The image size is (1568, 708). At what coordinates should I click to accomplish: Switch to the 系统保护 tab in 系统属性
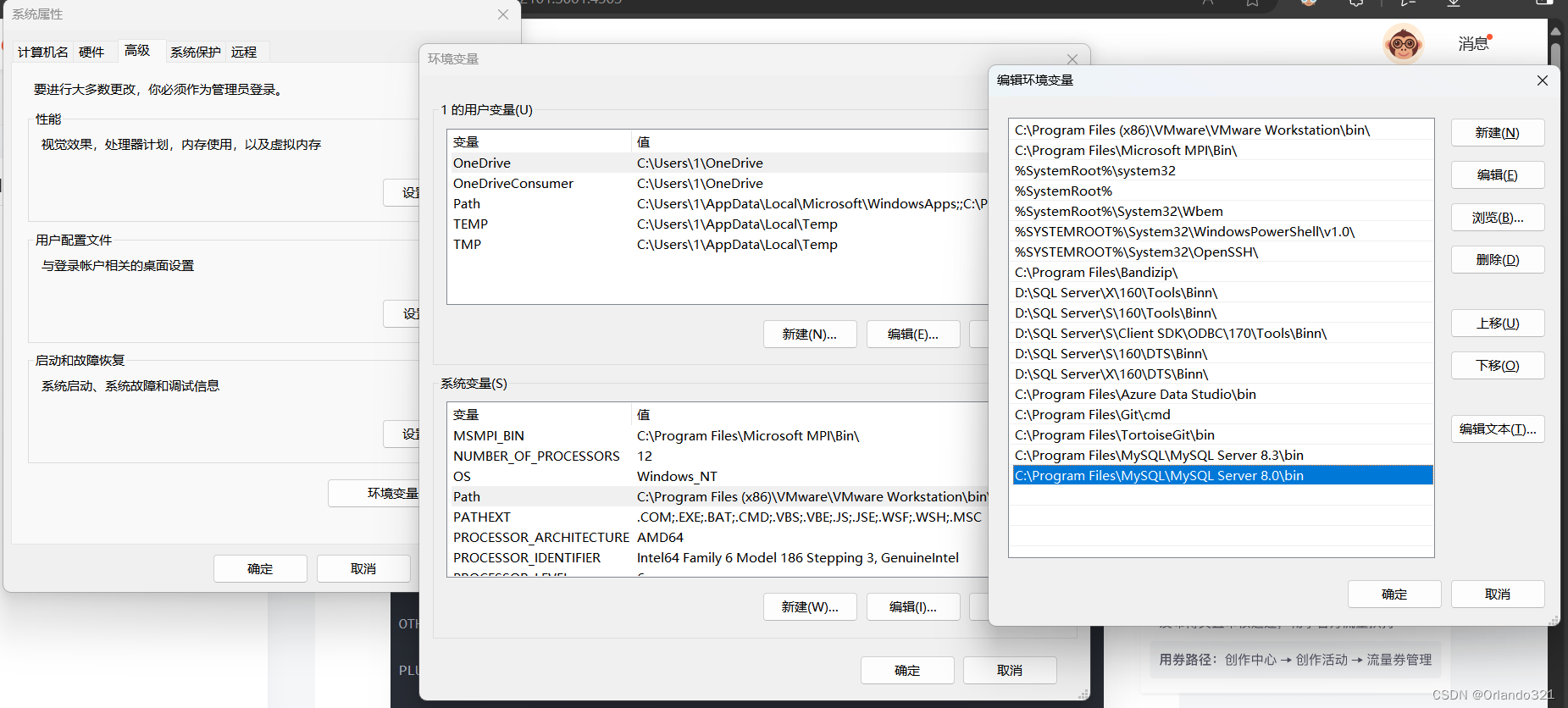pos(195,53)
